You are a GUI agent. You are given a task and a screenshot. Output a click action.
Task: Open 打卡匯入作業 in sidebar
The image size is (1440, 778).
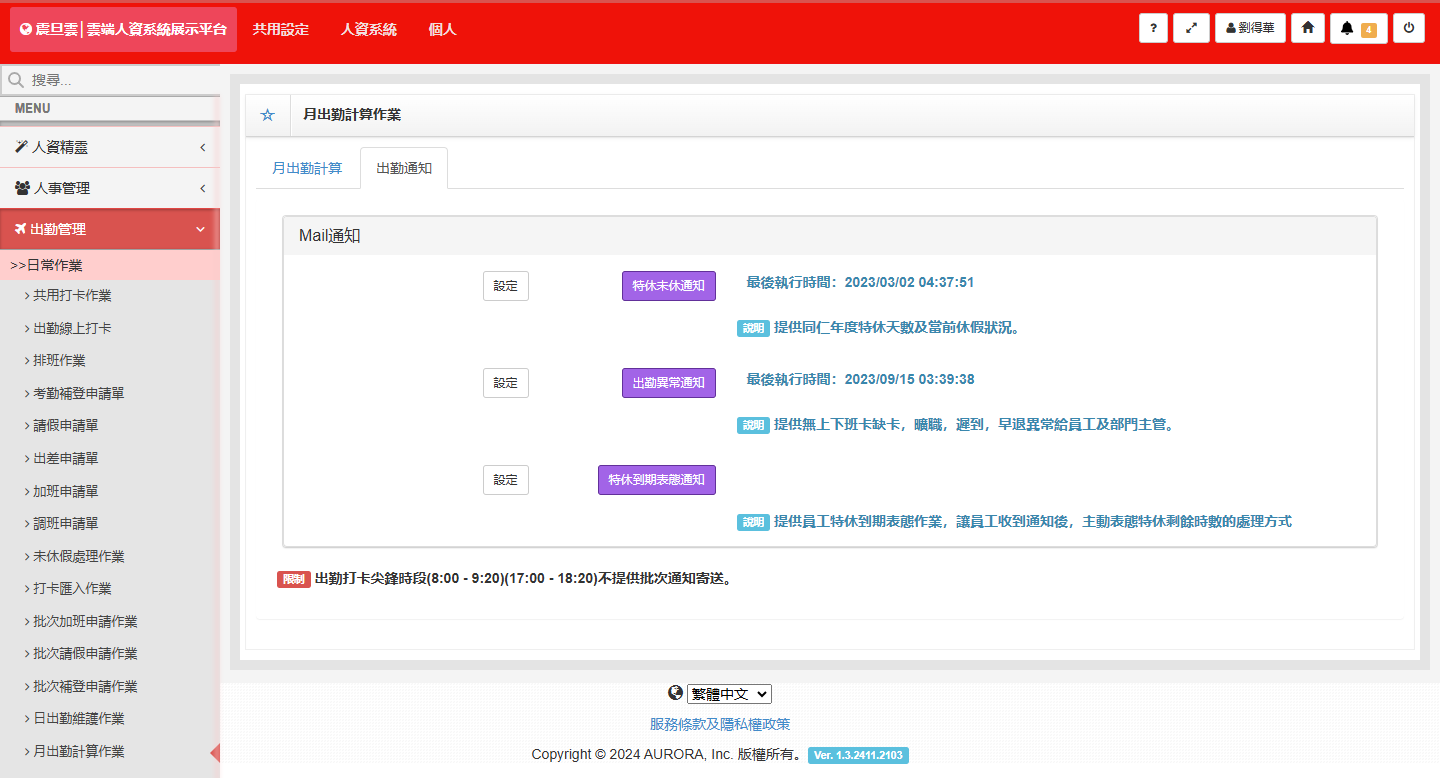(72, 589)
